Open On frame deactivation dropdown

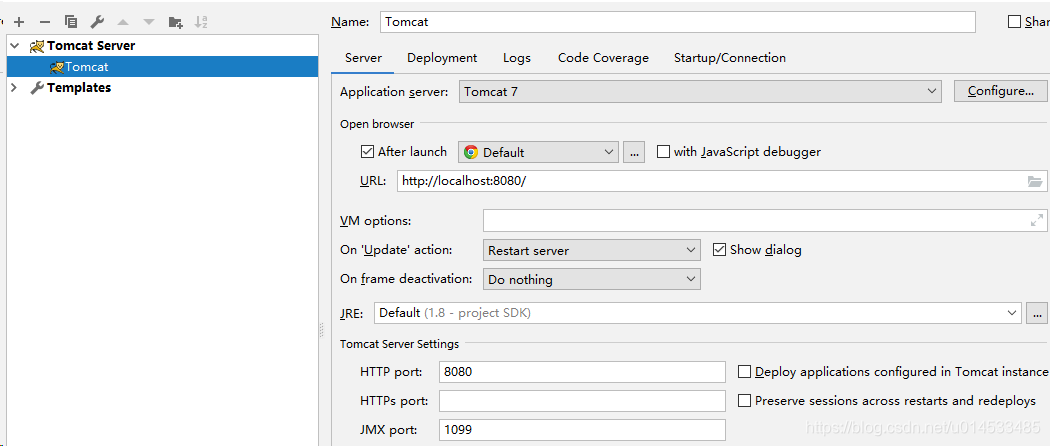[591, 279]
